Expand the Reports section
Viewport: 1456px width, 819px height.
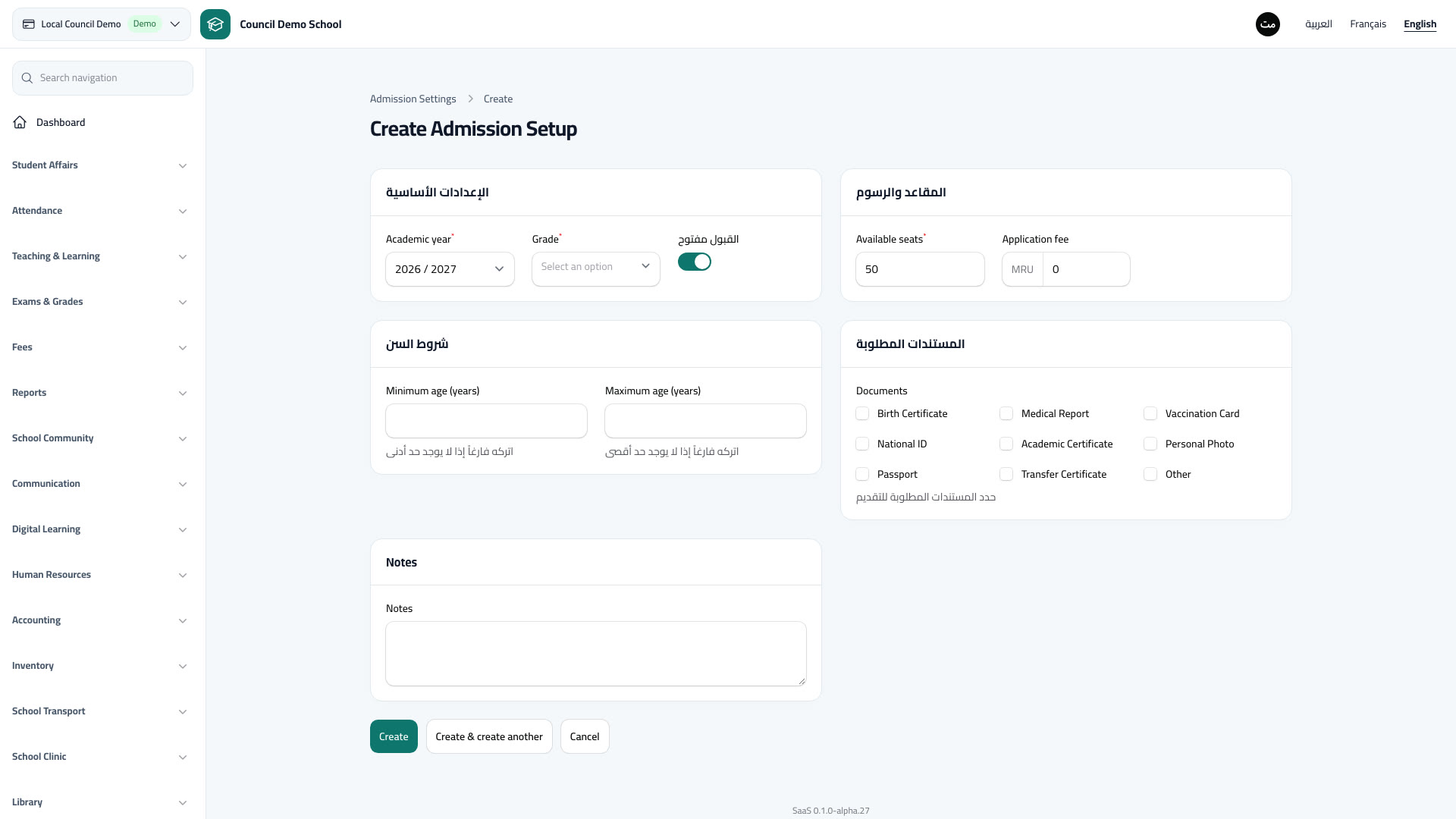[99, 393]
